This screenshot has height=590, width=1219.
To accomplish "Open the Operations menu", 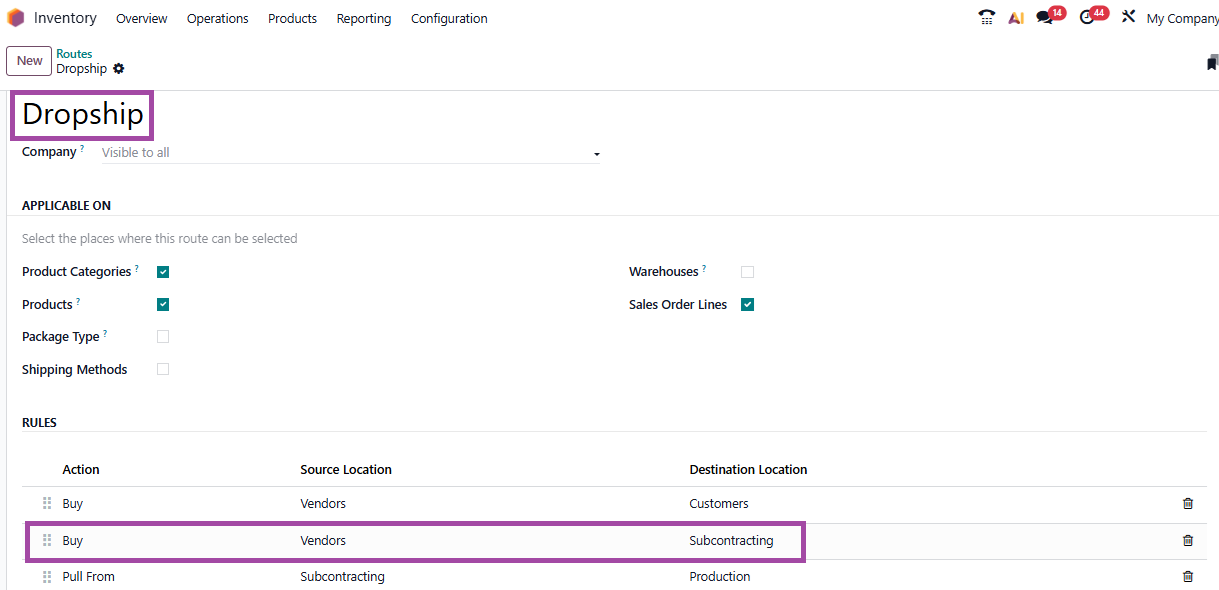I will coord(217,19).
